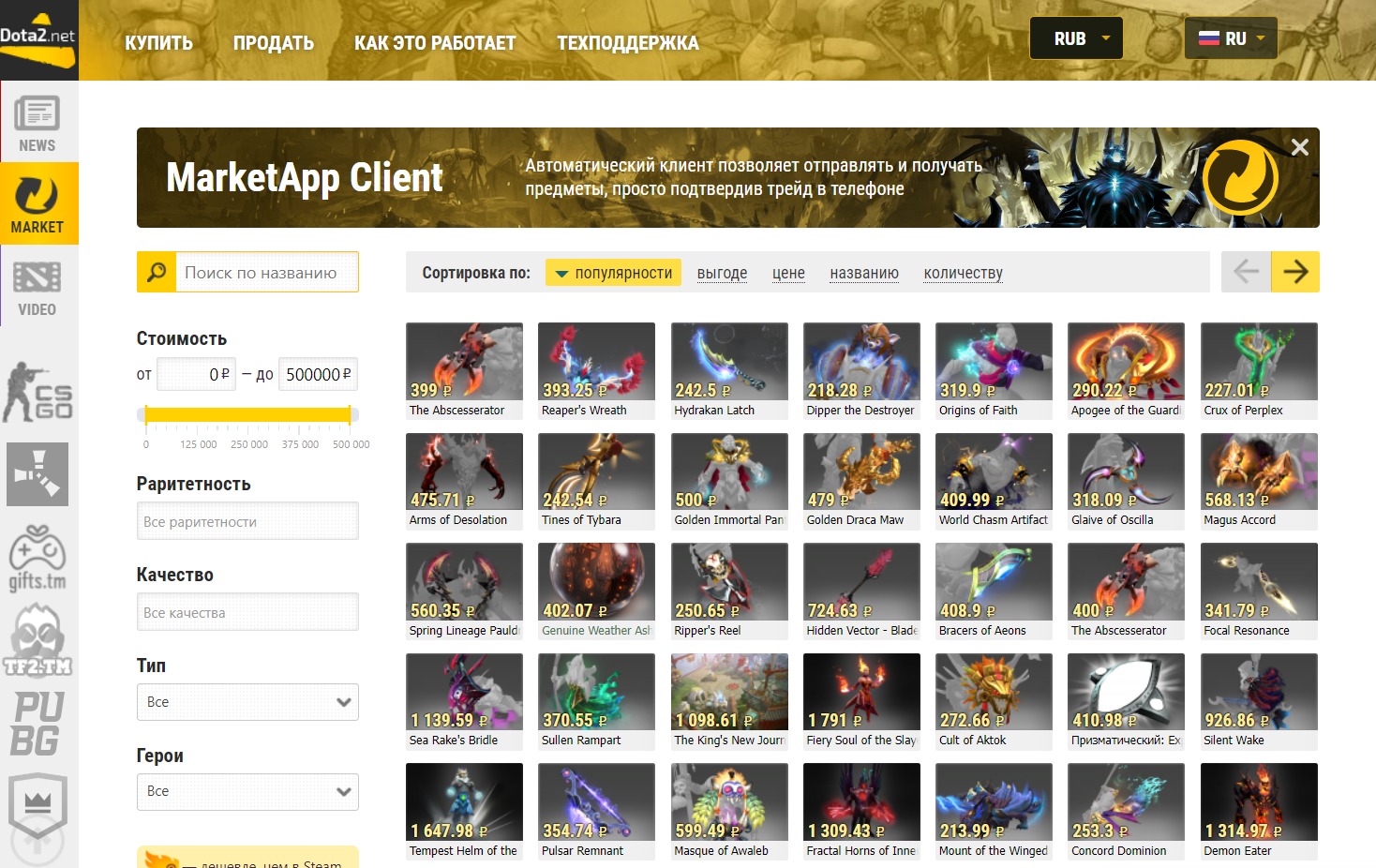Open the ТЕХПОДДЕРЖКА menu item
Viewport: 1376px width, 868px height.
[x=627, y=43]
